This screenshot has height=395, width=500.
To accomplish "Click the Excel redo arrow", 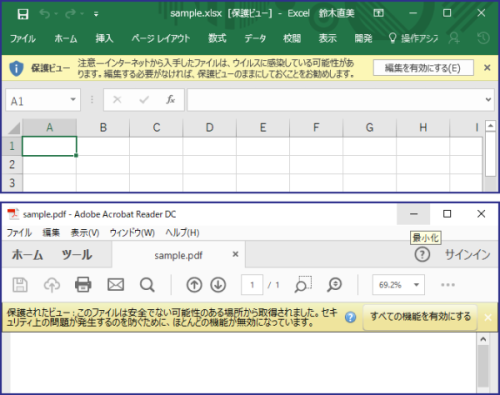I will pyautogui.click(x=70, y=14).
